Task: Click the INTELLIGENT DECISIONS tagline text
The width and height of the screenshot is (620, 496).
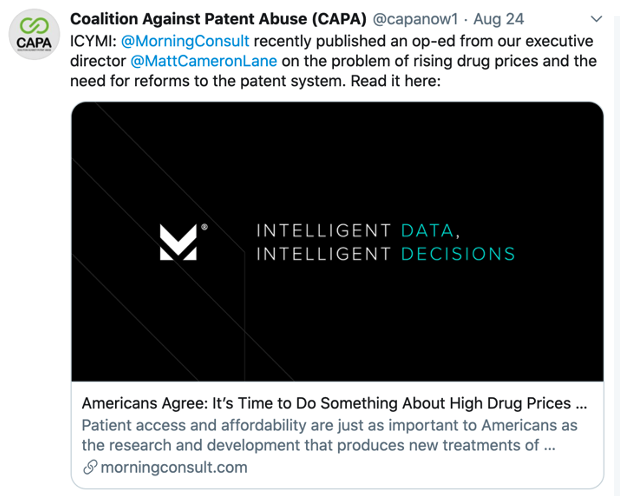Action: click(x=386, y=254)
